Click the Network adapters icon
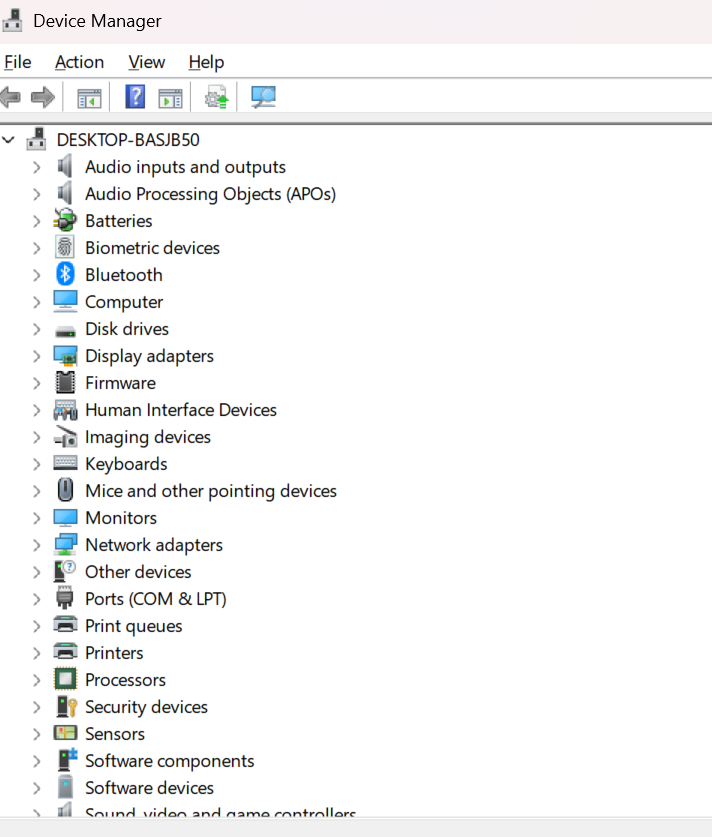 pyautogui.click(x=65, y=544)
